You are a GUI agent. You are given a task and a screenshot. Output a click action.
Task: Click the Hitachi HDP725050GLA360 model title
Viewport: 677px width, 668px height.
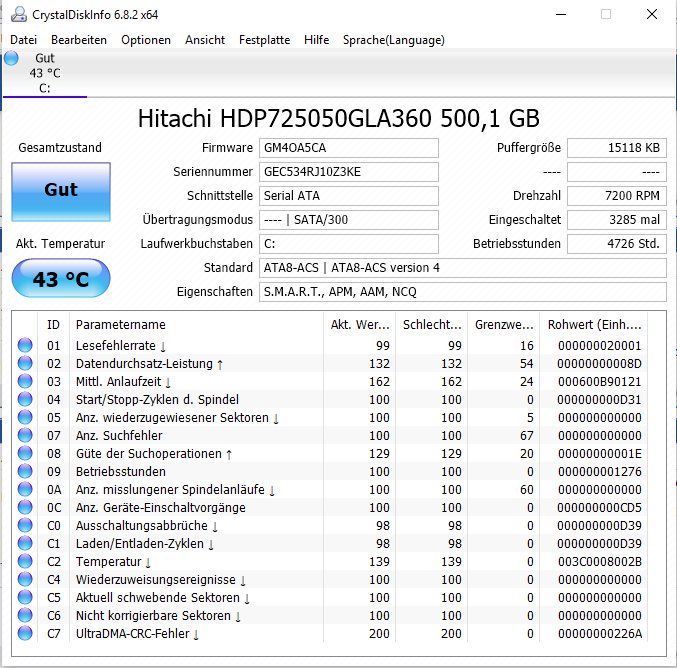[x=338, y=118]
